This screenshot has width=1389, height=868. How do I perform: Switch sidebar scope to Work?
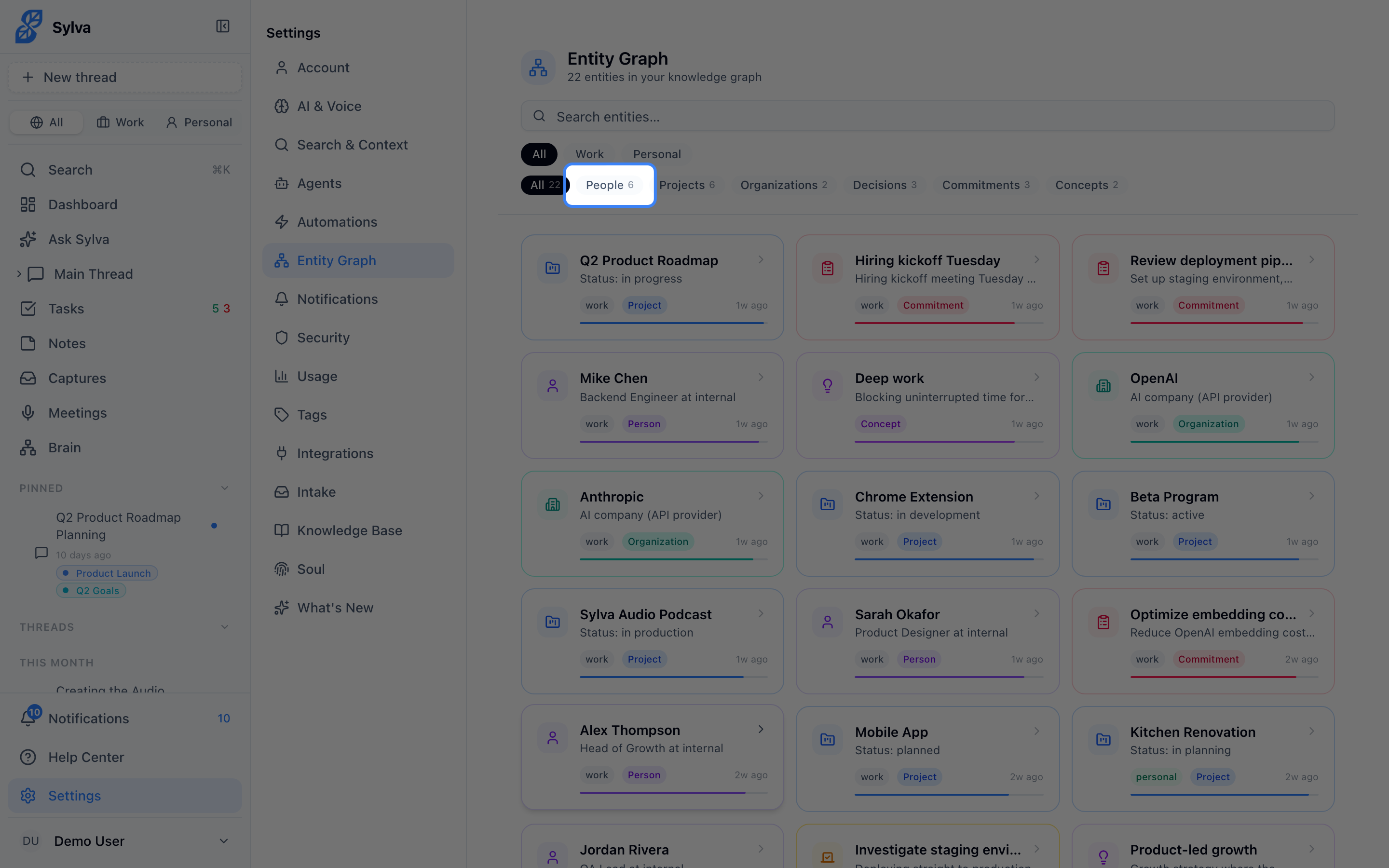[x=120, y=122]
